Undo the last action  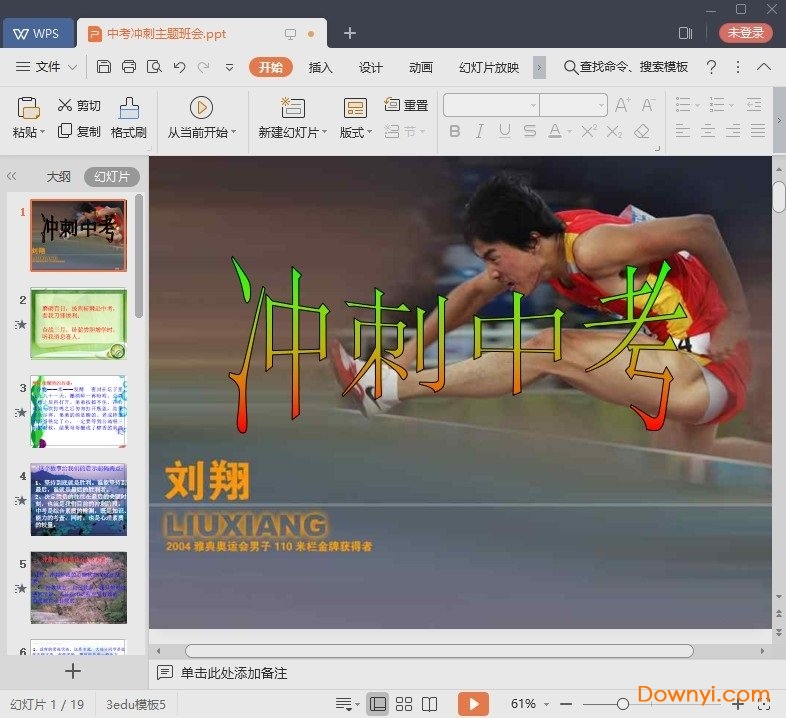point(179,67)
